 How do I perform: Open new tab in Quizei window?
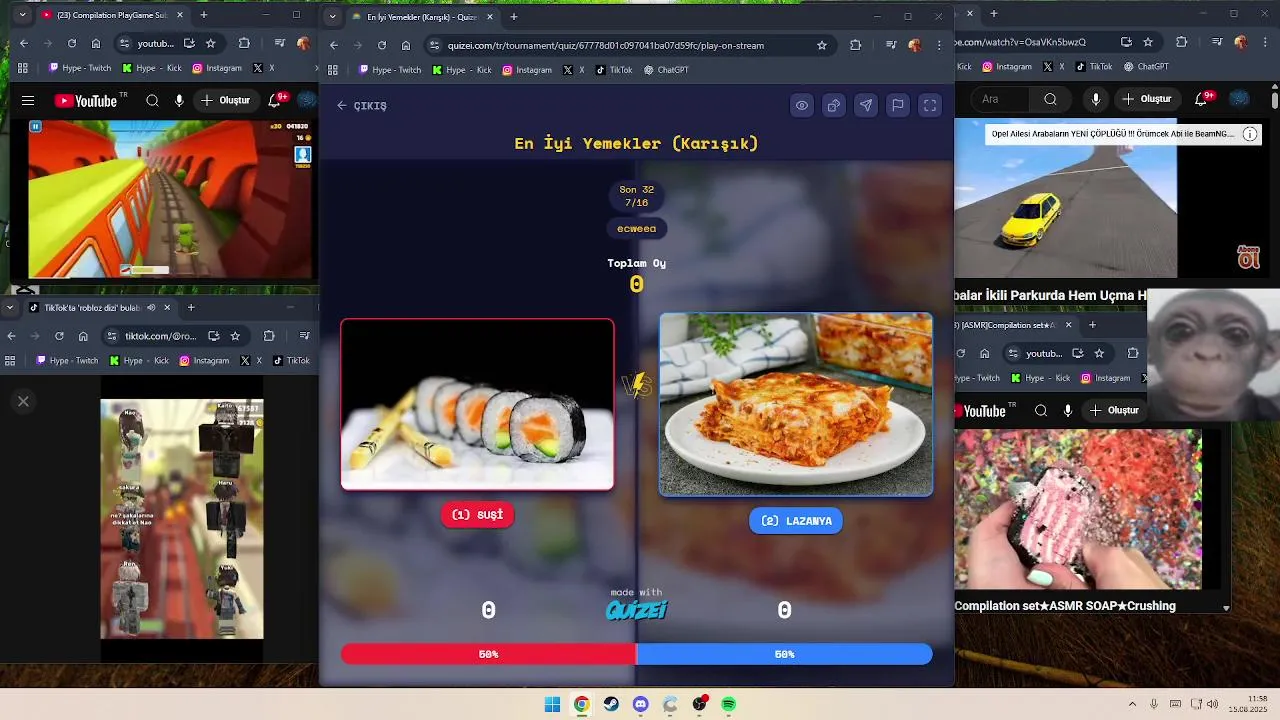point(514,16)
